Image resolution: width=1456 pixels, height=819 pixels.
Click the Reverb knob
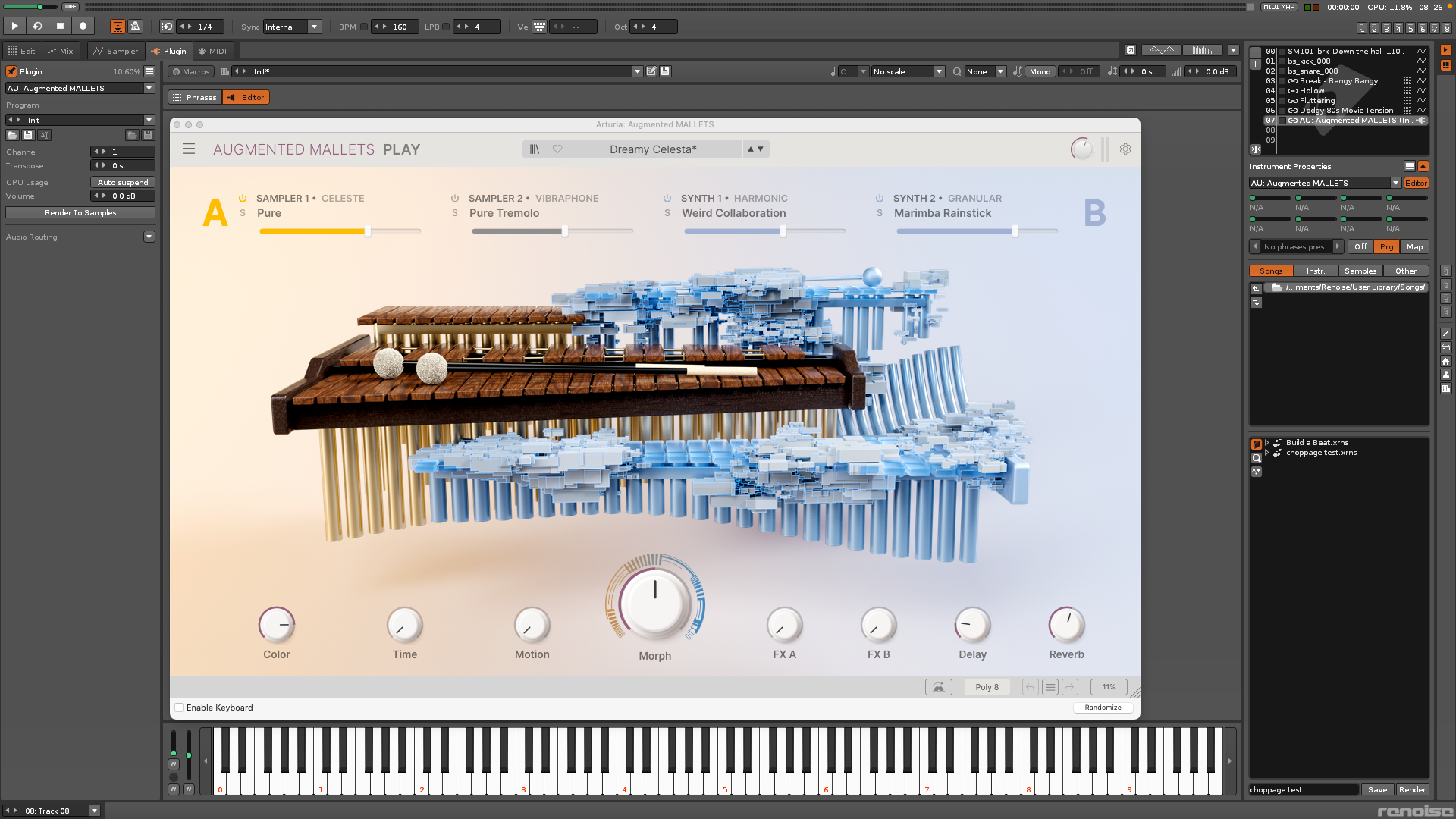click(x=1067, y=626)
